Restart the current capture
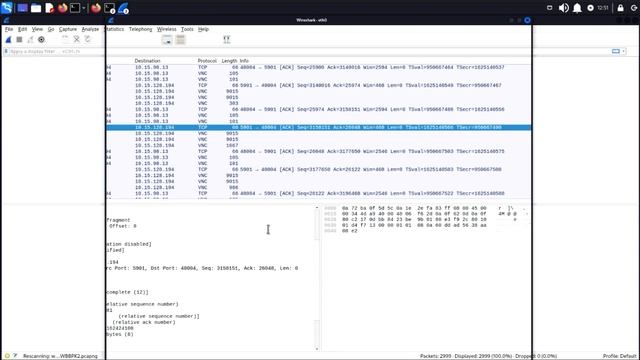Viewport: 640px width, 360px height. 30,40
